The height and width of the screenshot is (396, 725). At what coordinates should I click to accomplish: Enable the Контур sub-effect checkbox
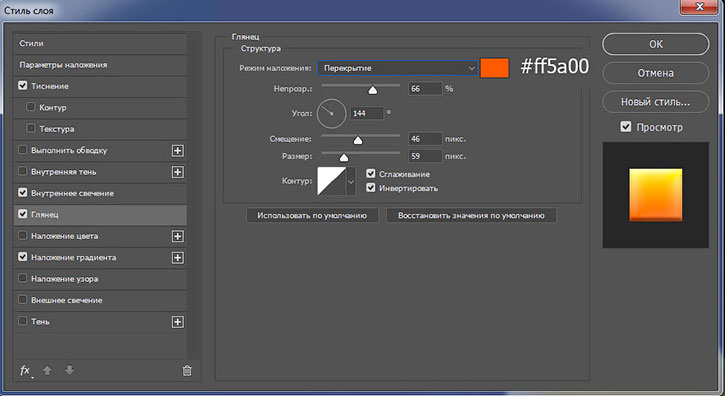click(31, 107)
